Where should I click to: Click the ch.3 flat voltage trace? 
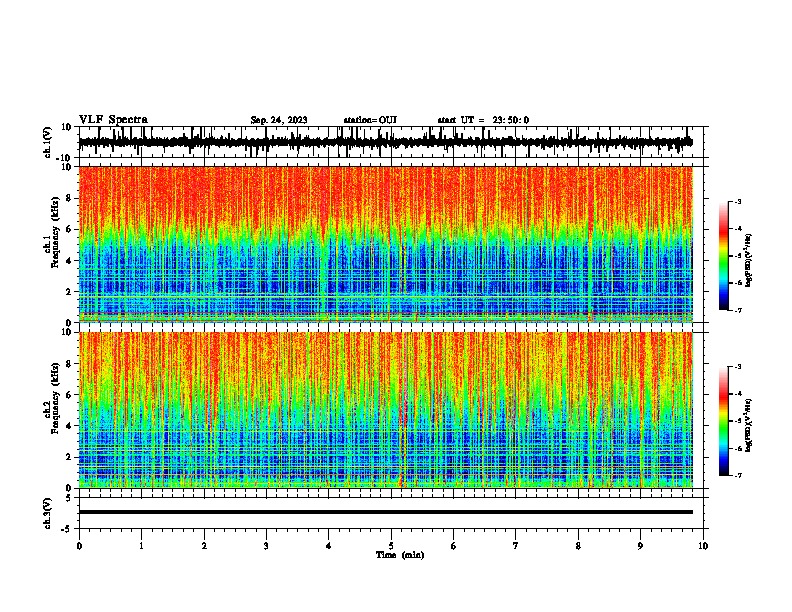point(386,512)
